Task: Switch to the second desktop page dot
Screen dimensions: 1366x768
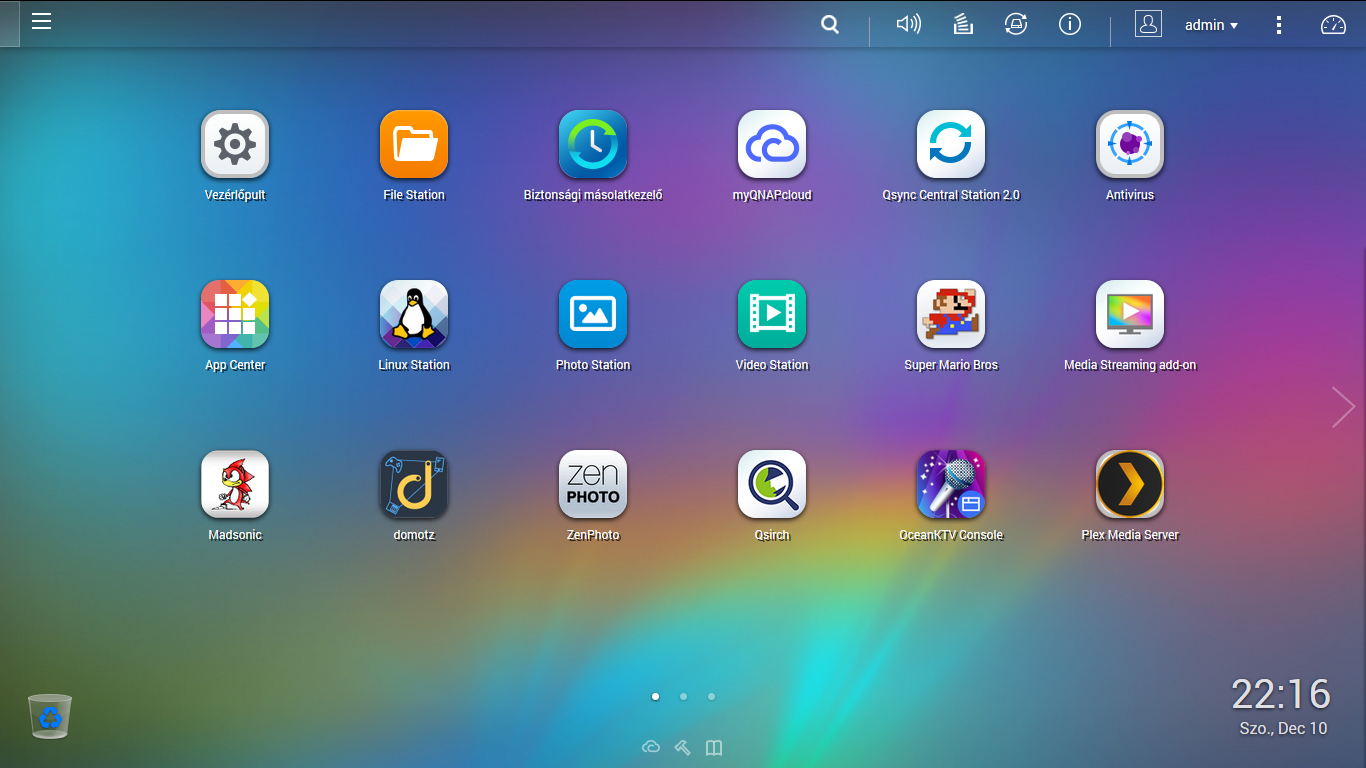Action: click(x=683, y=697)
